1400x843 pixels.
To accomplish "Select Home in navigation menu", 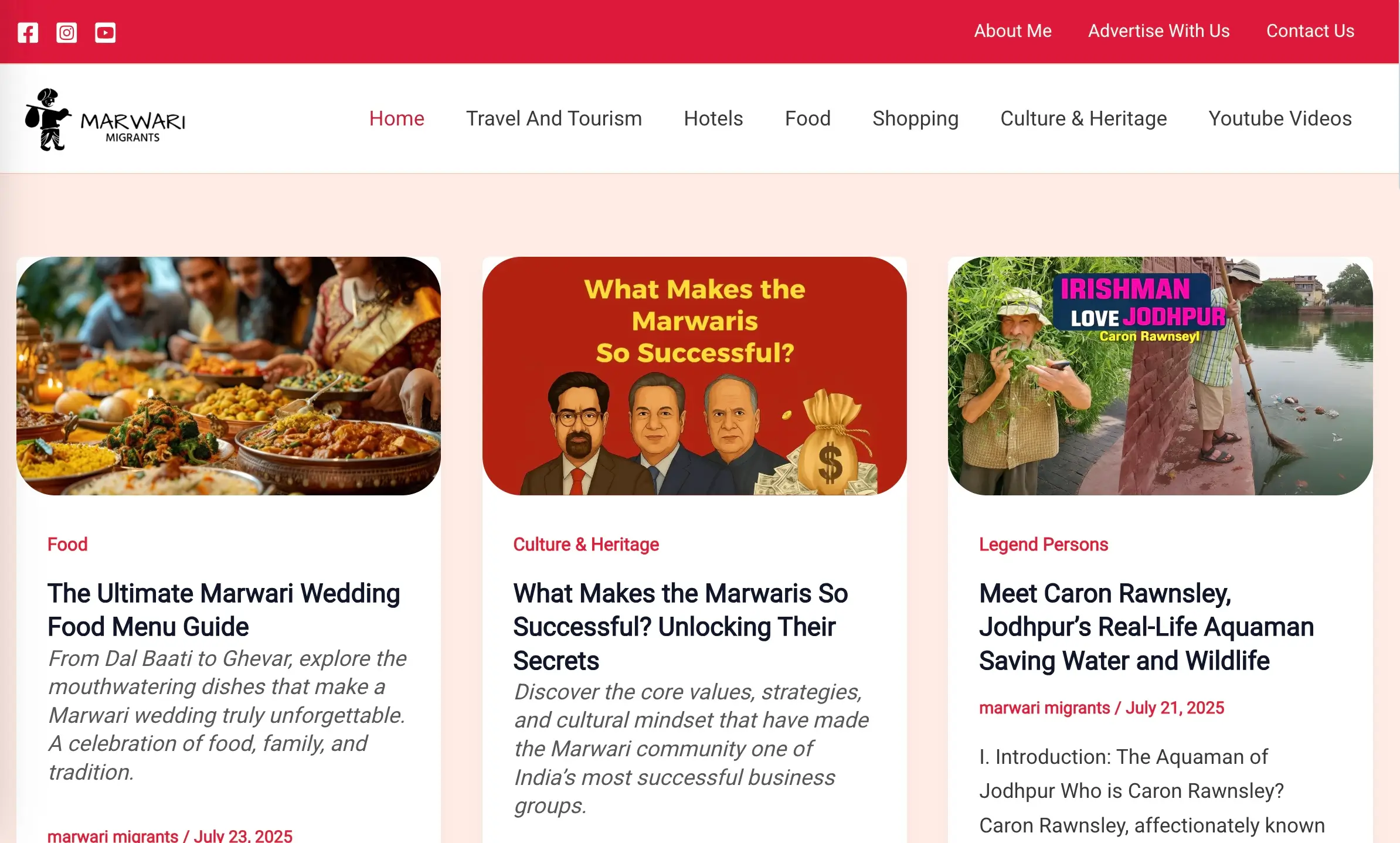I will tap(396, 118).
